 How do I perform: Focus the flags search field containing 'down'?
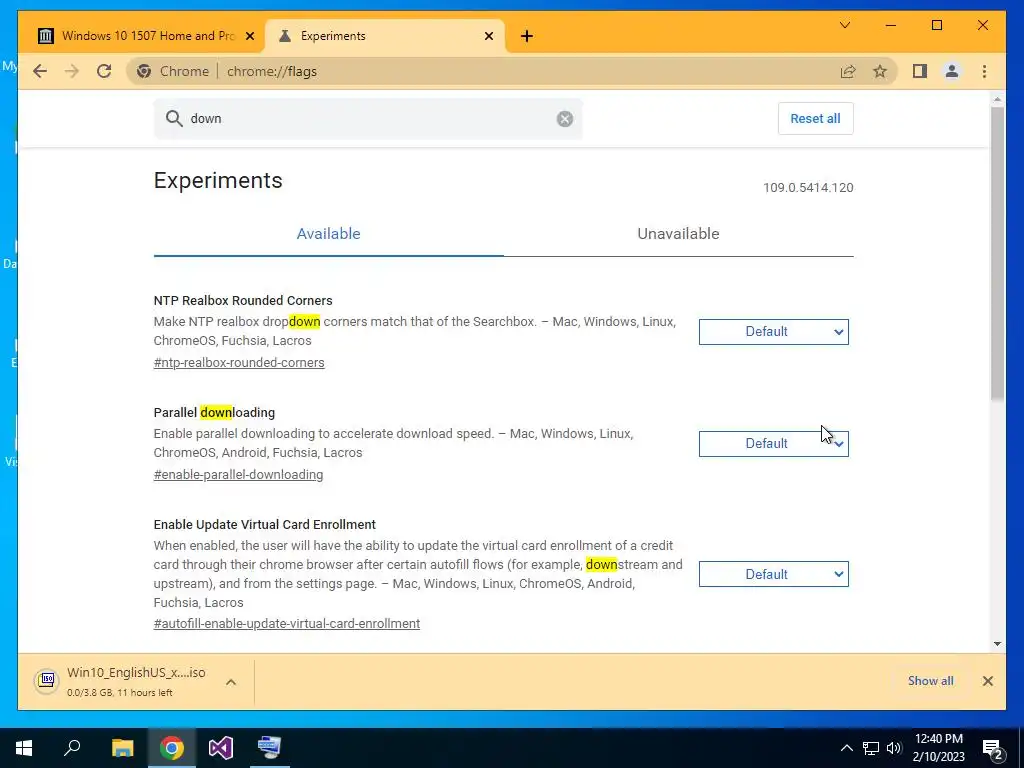[x=369, y=119]
